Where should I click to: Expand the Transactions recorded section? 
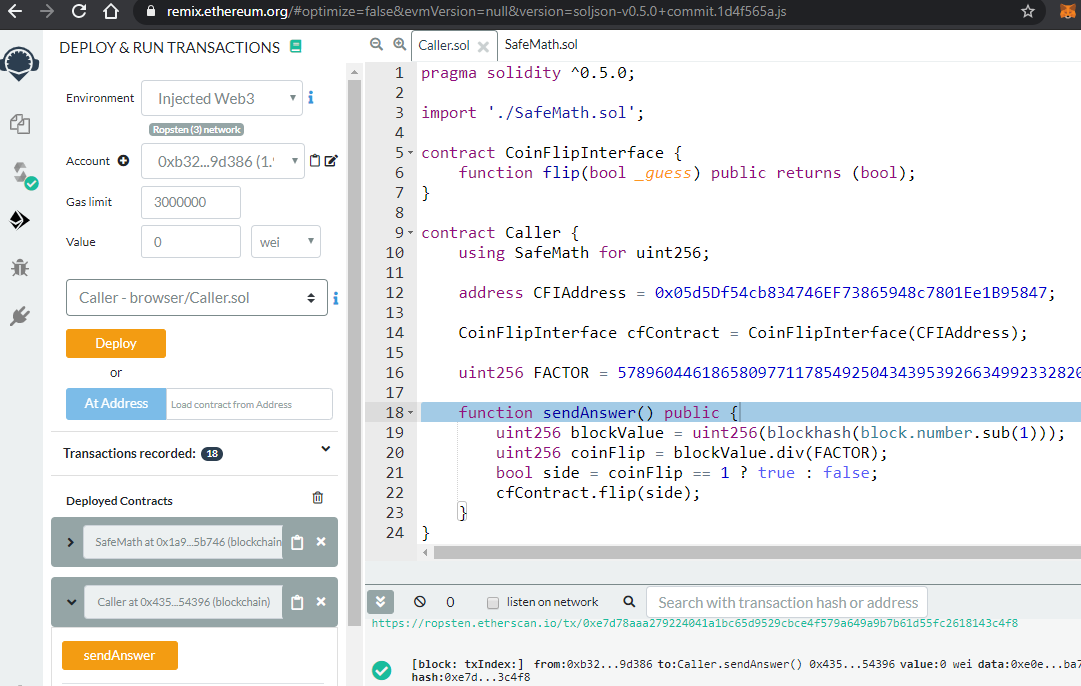(x=326, y=450)
